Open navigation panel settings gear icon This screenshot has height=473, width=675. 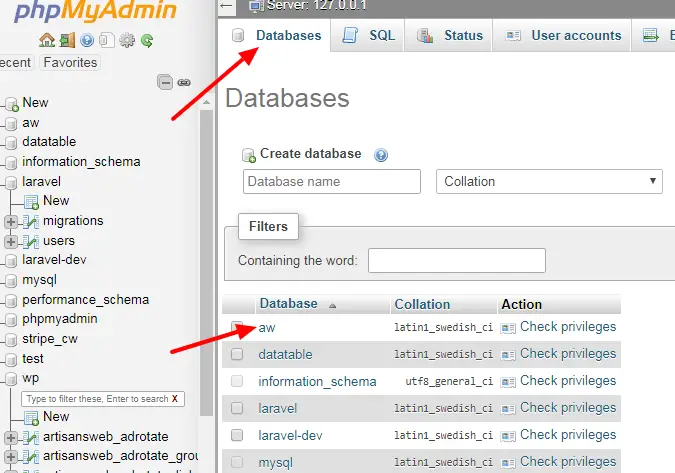pos(127,41)
